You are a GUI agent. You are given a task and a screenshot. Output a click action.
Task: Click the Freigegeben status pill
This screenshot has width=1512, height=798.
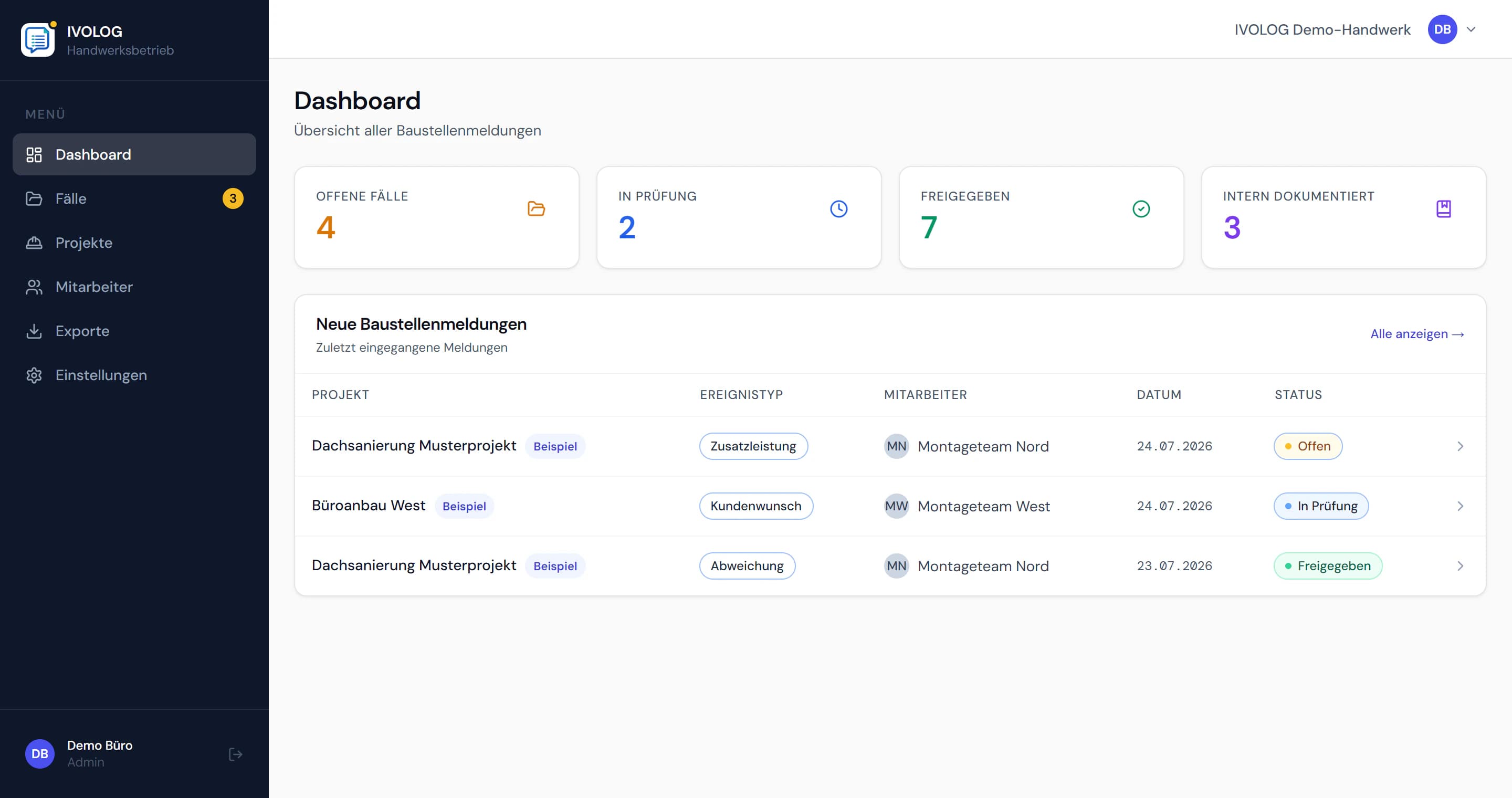click(1328, 566)
